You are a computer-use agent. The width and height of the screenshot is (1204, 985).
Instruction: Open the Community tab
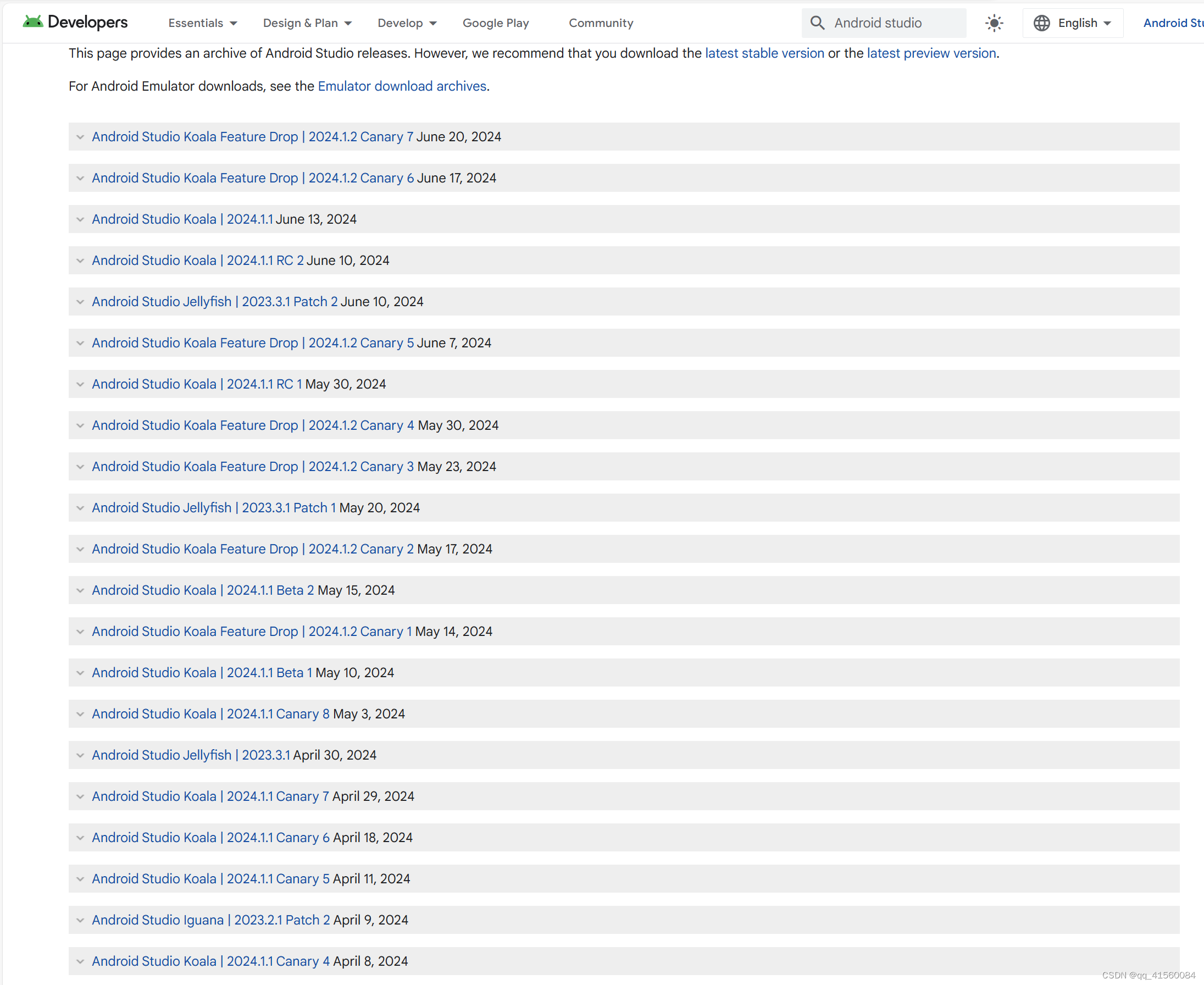click(x=601, y=23)
